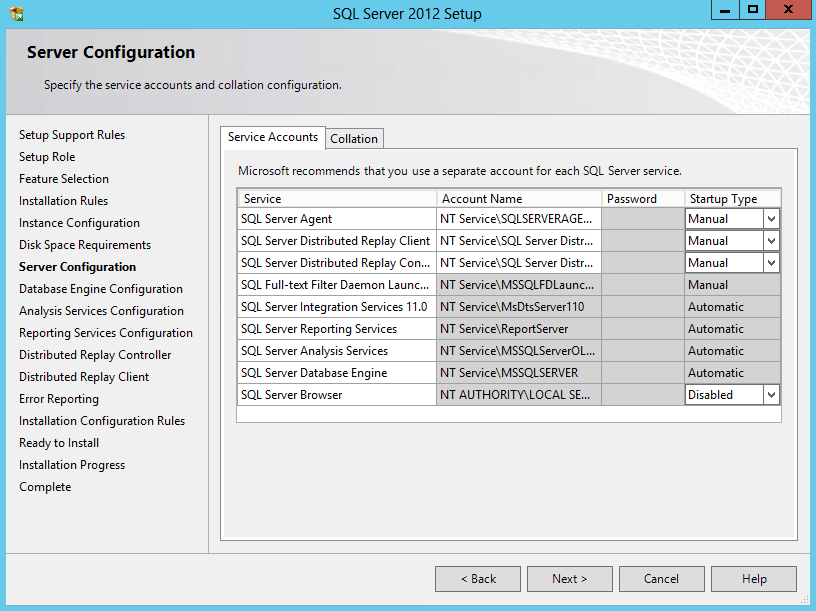
Task: Click Automatic startup value for Reporting Services
Action: [733, 329]
